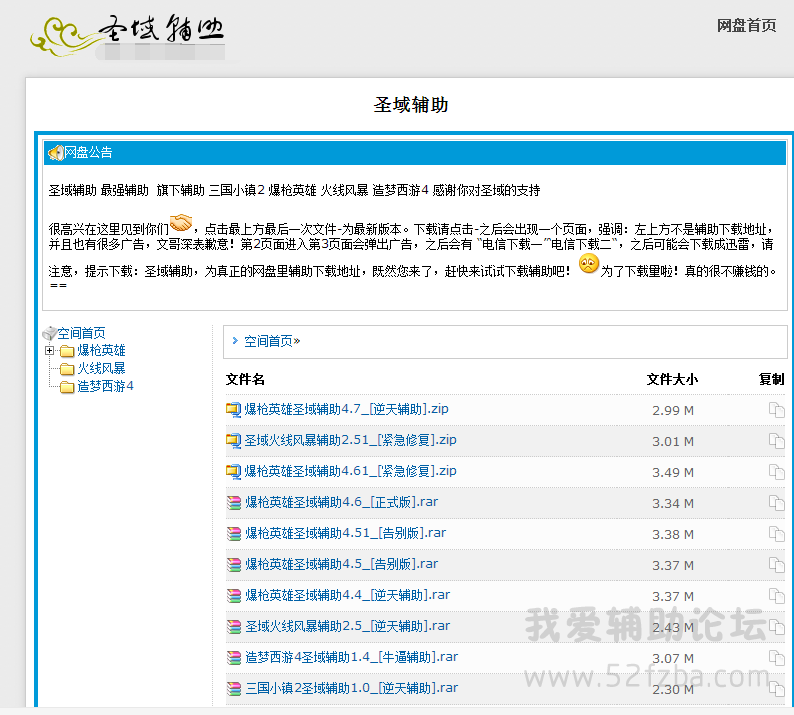
Task: Expand the 爆枪英雄 tree node
Action: coord(49,351)
